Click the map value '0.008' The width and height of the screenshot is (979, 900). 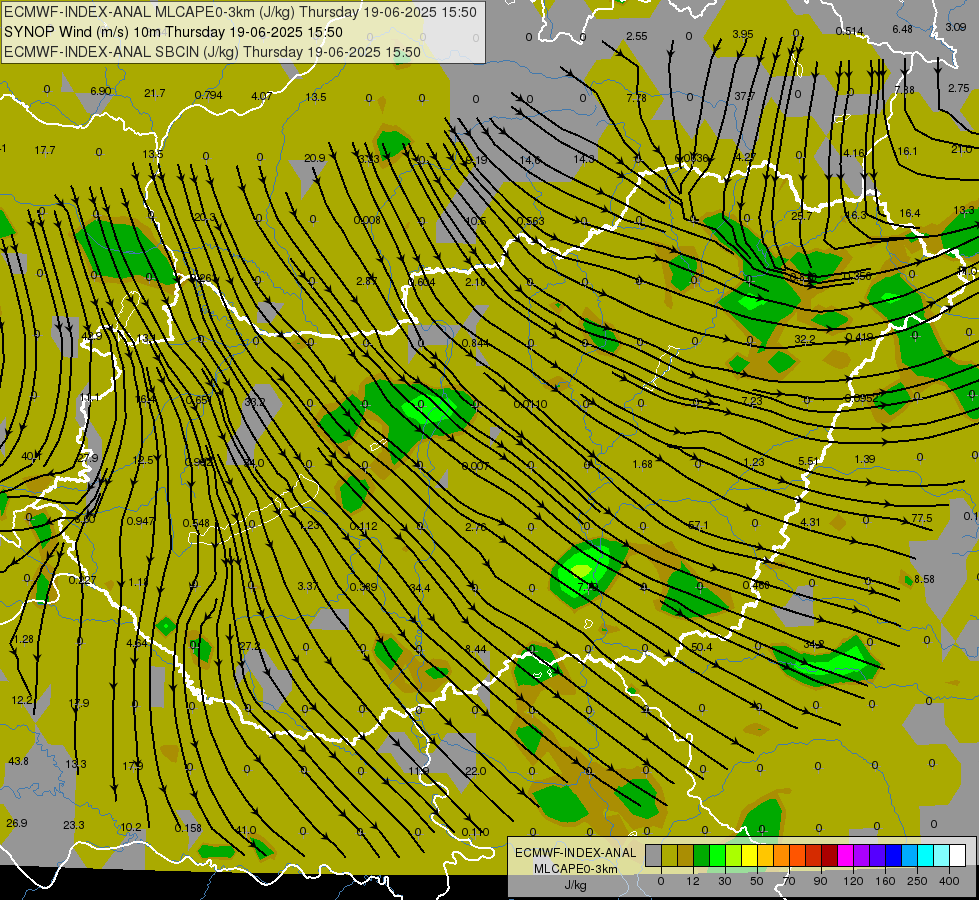pos(367,220)
